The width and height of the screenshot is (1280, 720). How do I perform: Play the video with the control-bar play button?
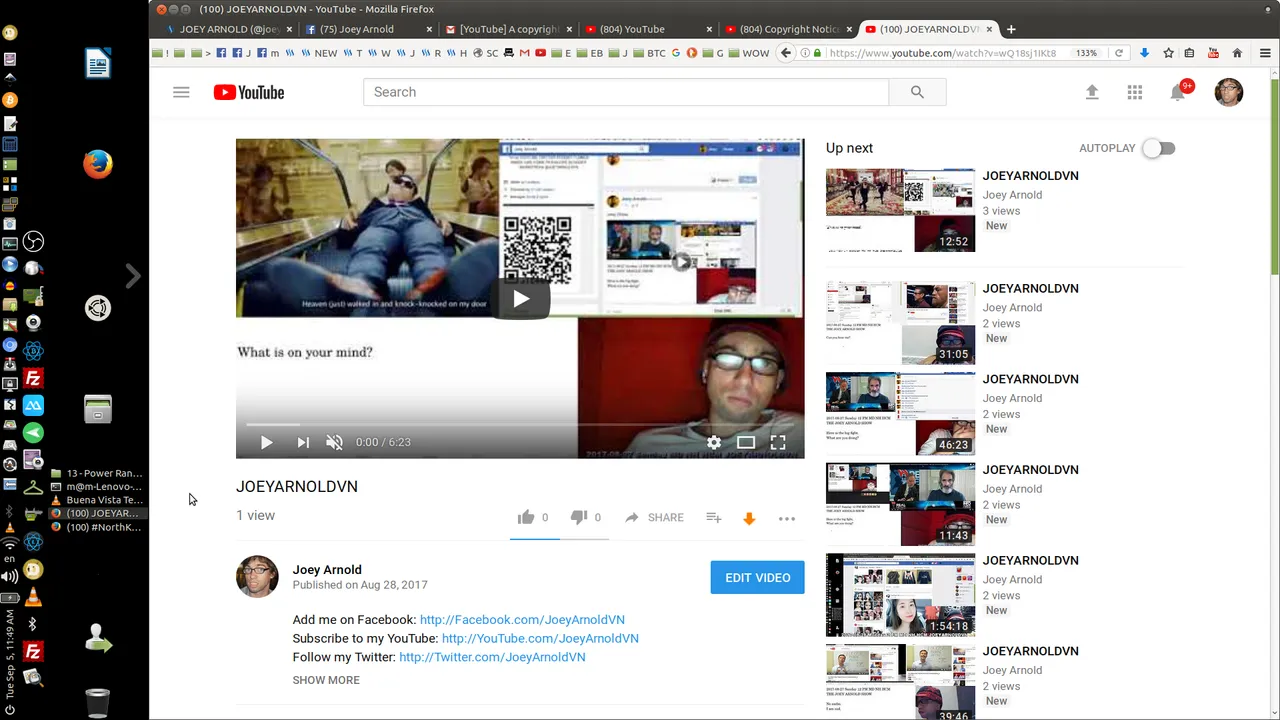click(x=266, y=442)
